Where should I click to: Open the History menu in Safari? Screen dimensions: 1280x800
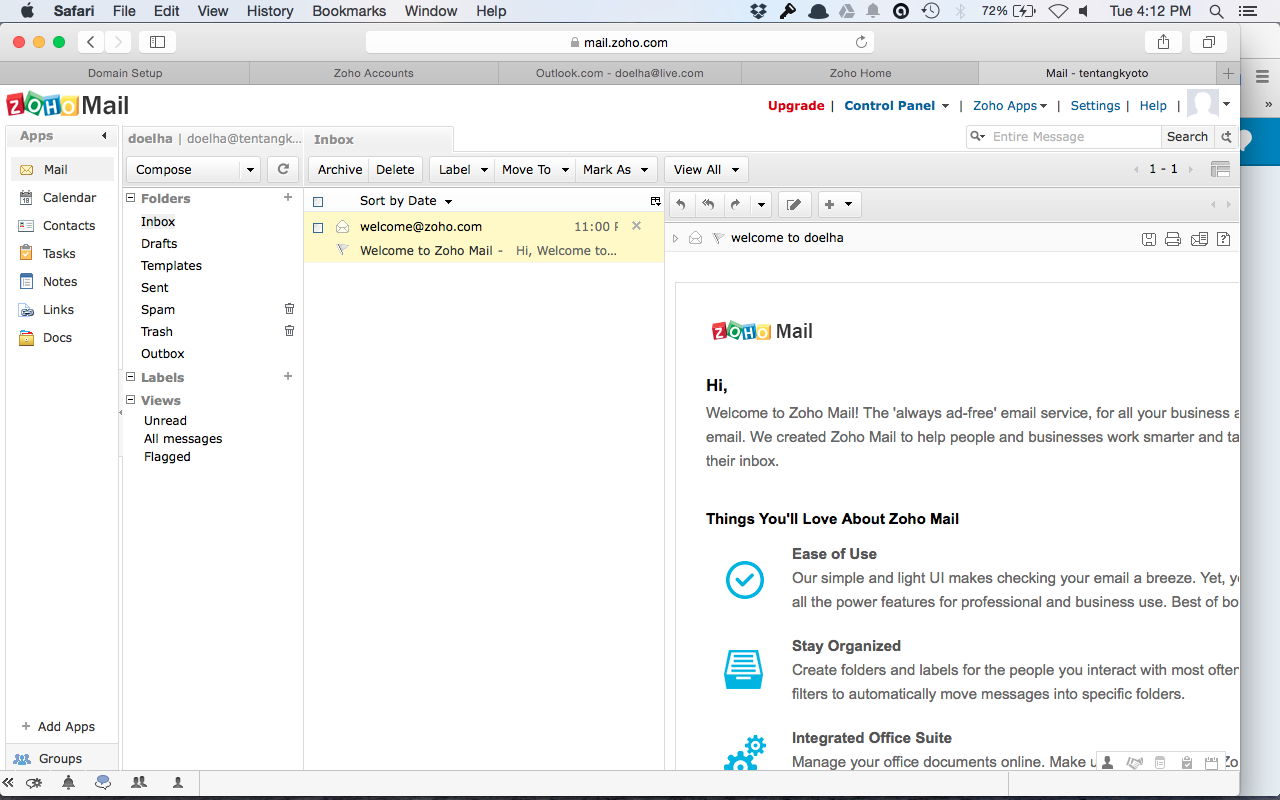coord(270,11)
